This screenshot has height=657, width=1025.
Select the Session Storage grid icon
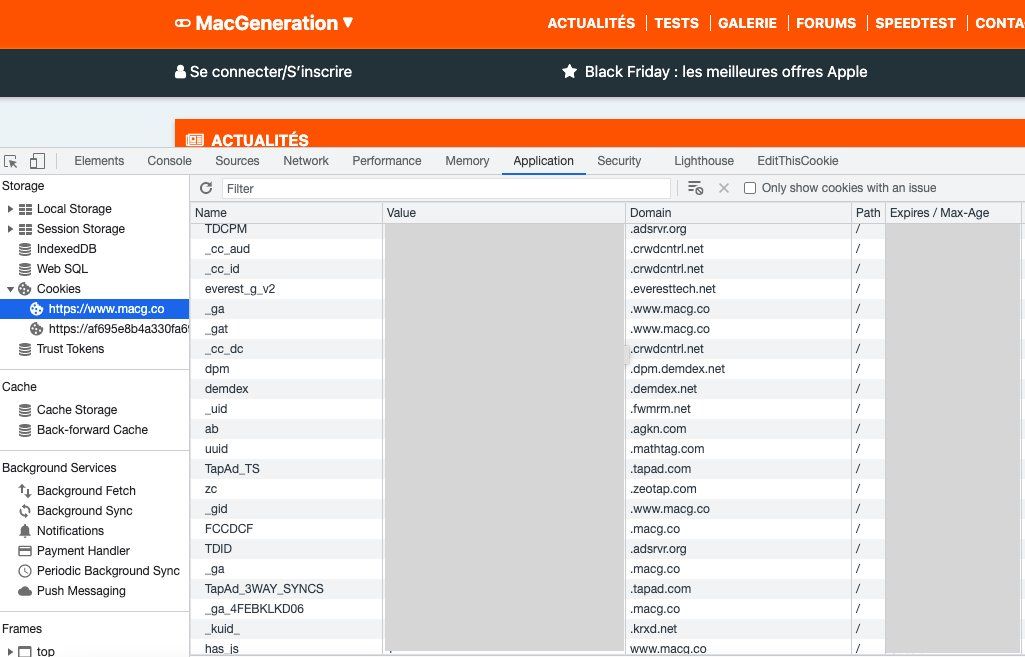click(25, 229)
